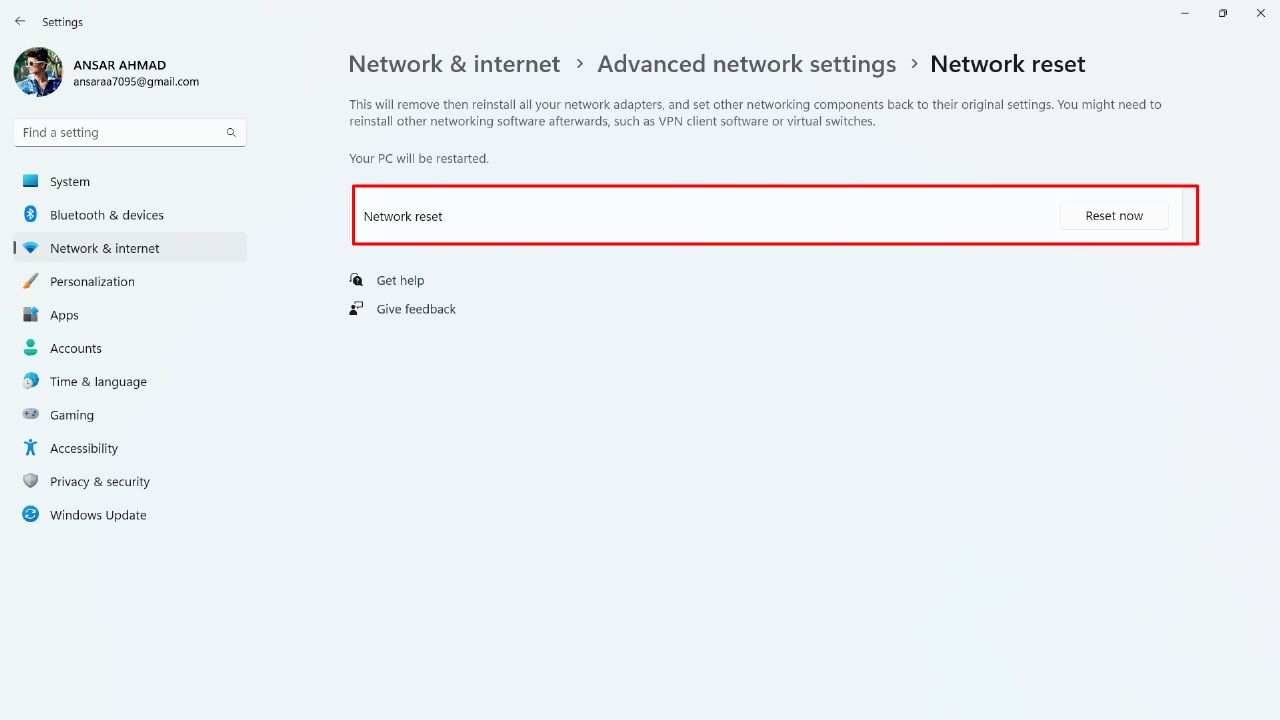Screen dimensions: 1280x720
Task: Click the Find a setting search field
Action: 129,132
